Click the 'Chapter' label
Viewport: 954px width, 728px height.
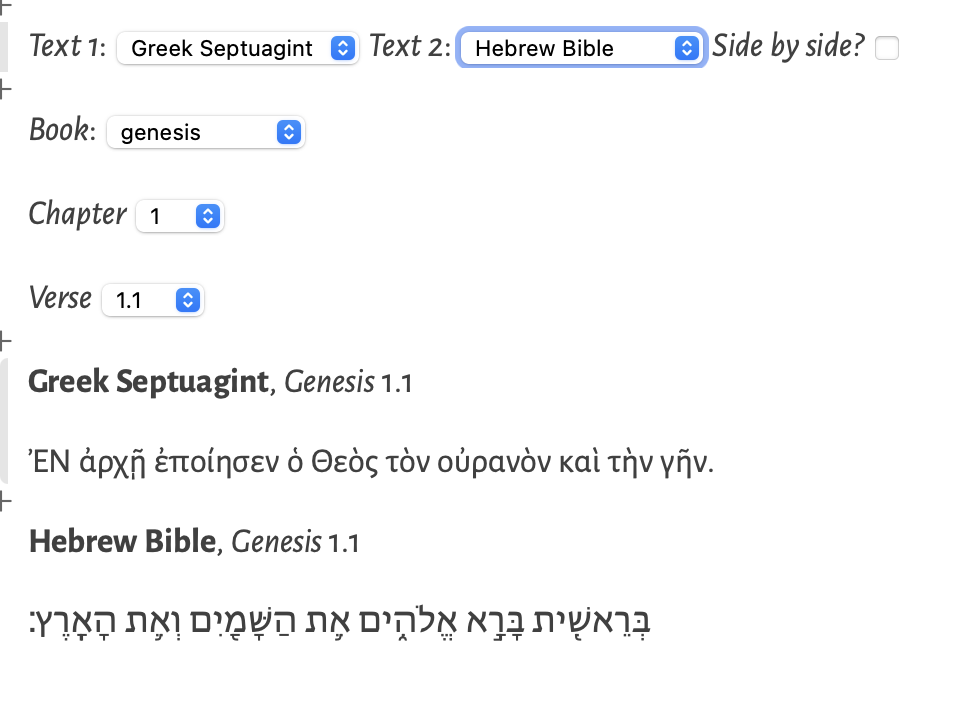[77, 214]
